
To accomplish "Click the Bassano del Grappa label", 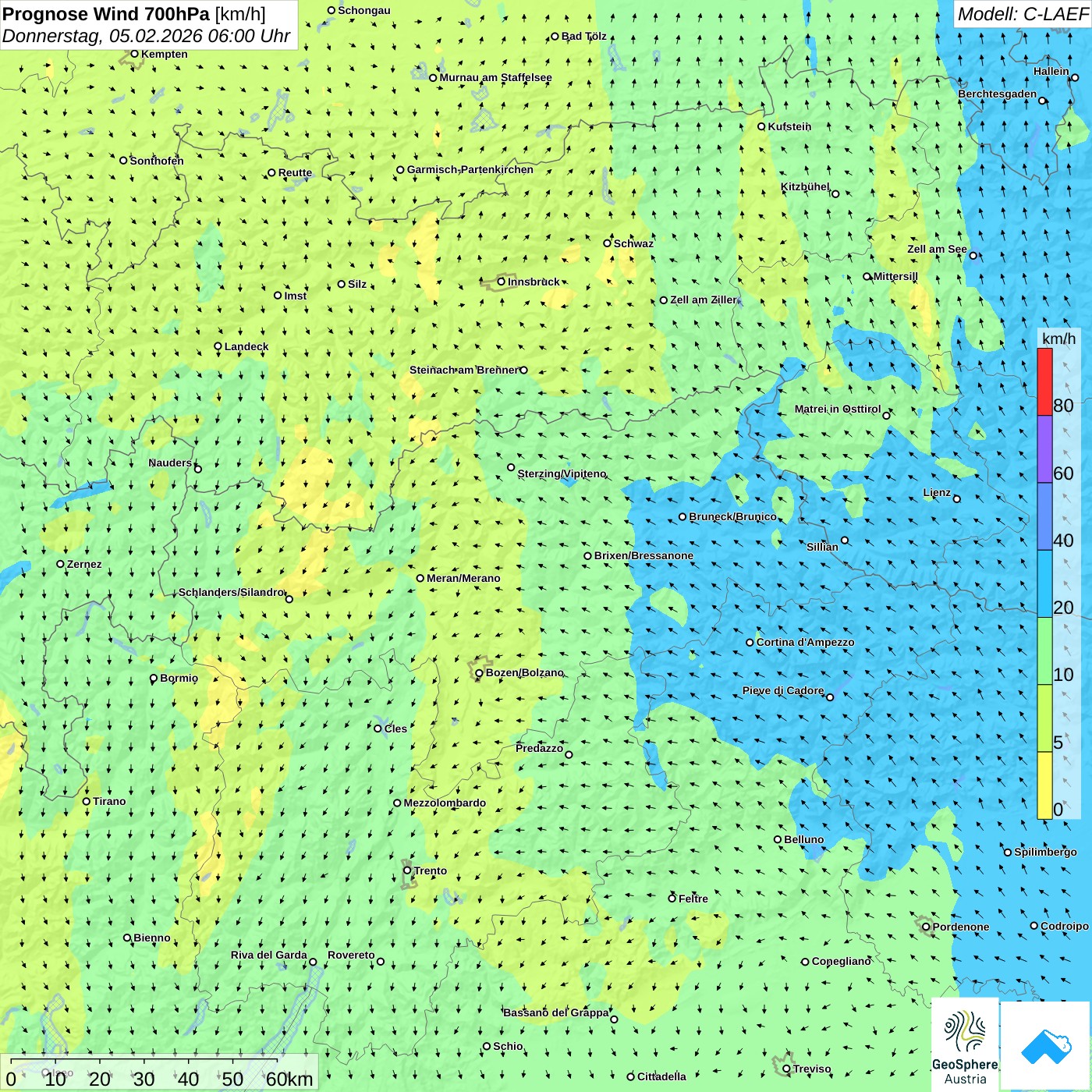I will point(556,1012).
